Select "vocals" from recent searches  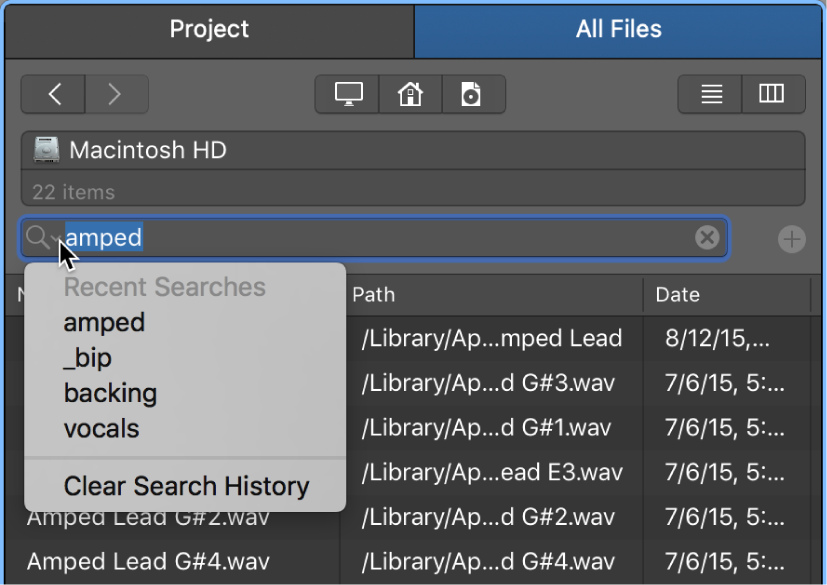(x=101, y=428)
